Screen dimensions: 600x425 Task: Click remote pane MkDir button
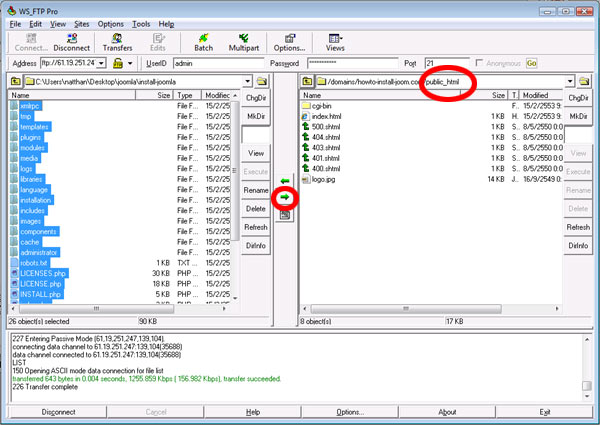tap(578, 116)
